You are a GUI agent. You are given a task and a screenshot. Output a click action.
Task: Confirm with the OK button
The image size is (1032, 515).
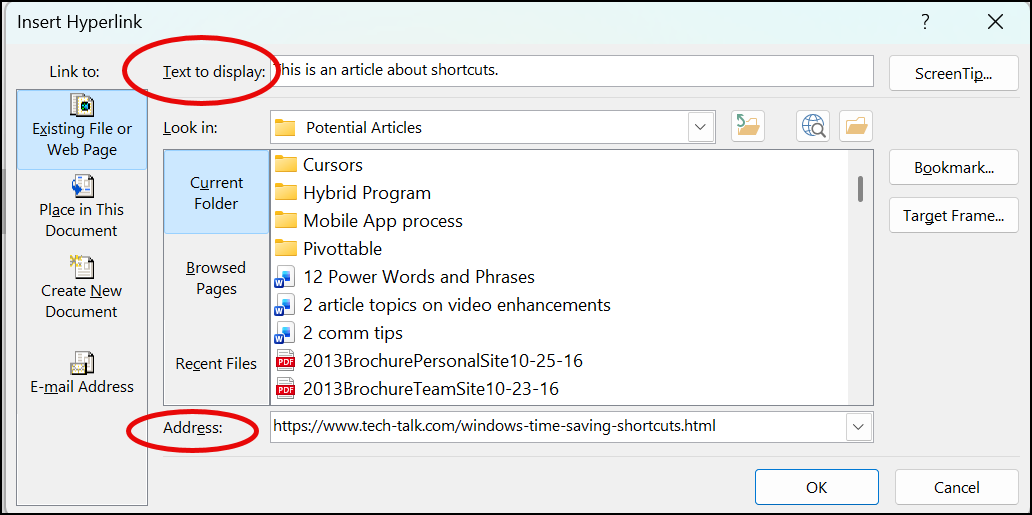point(817,487)
